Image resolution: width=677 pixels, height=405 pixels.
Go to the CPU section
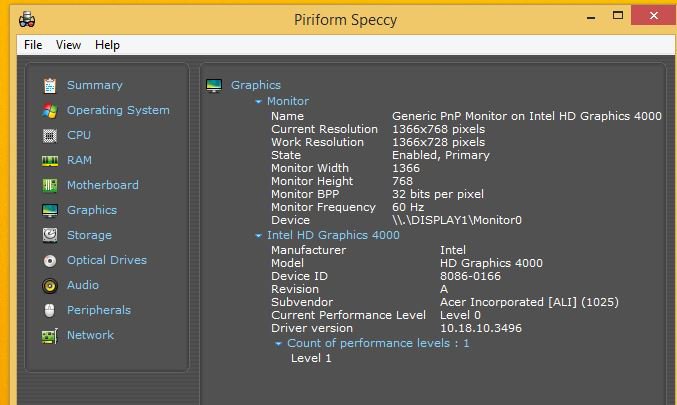coord(79,135)
